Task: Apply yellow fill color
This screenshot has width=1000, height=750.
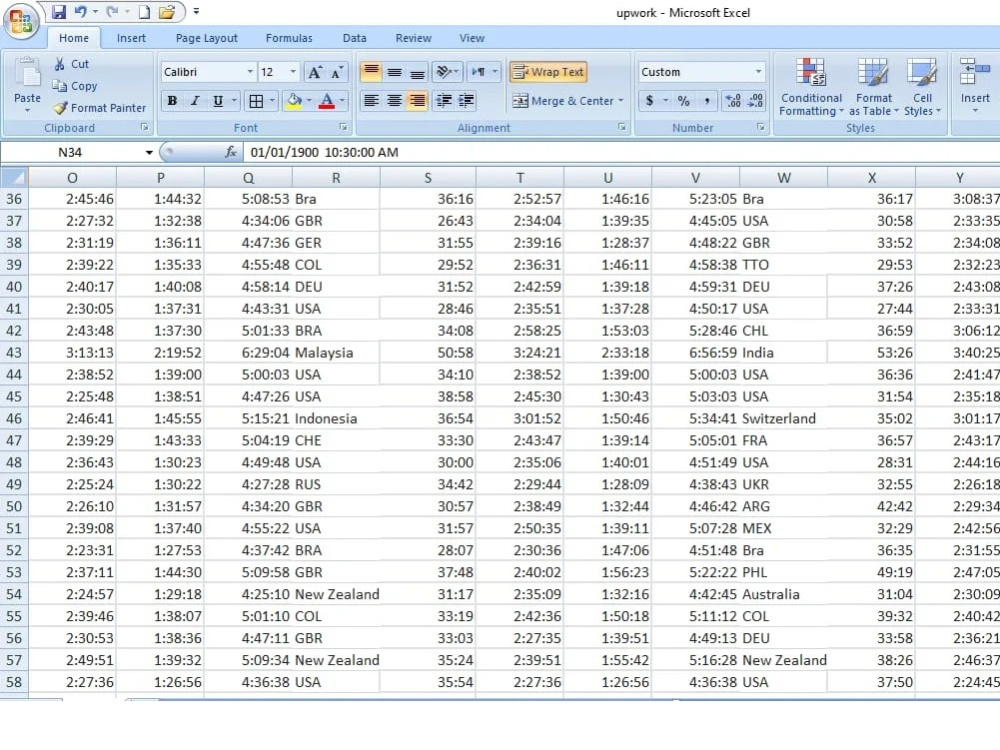Action: point(294,101)
